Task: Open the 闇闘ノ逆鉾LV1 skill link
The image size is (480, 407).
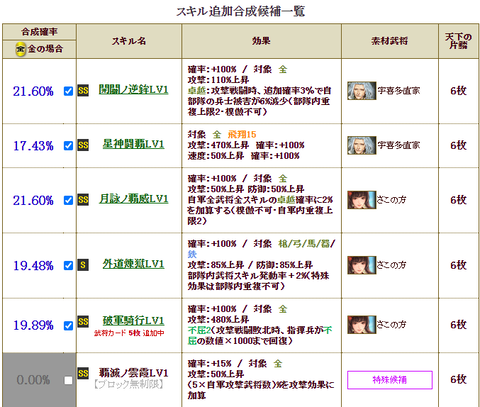Action: 133,90
